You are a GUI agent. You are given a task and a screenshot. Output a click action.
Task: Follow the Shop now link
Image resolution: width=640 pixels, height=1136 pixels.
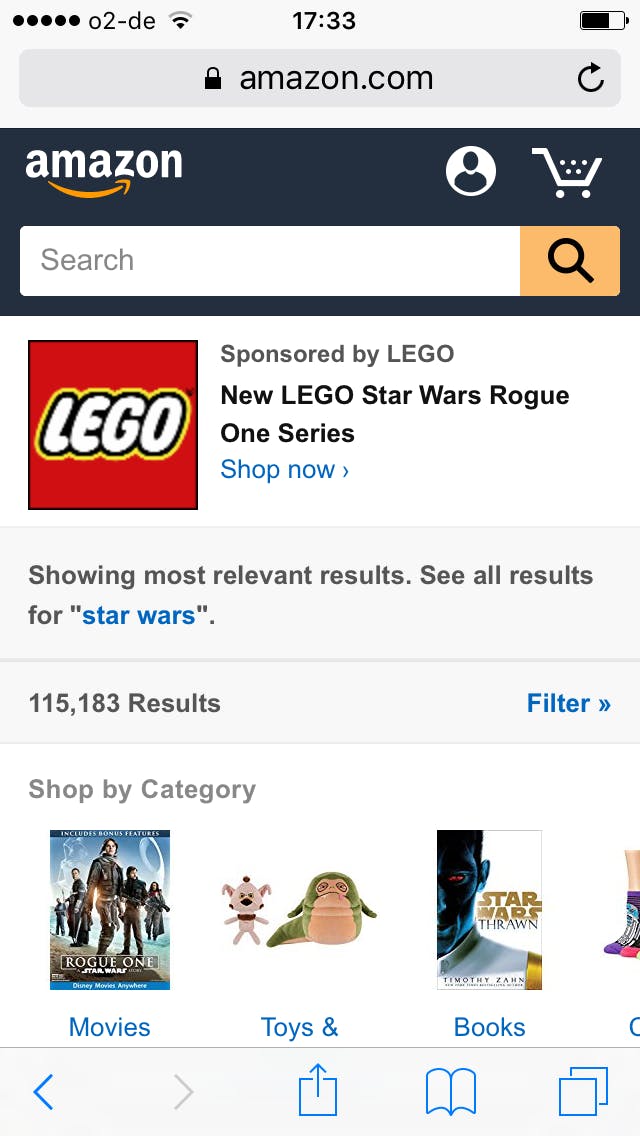pos(285,470)
